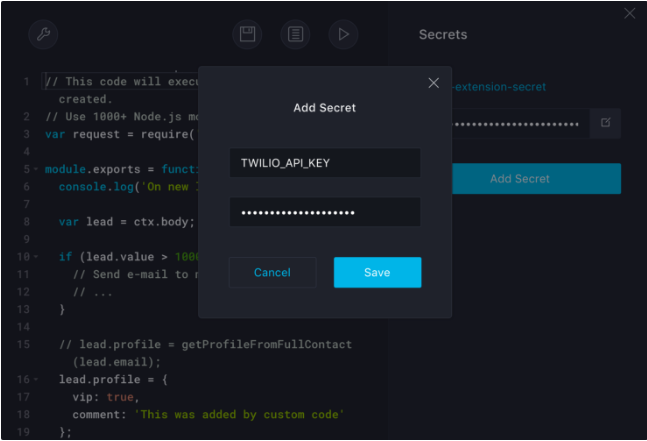
Task: Collapse the fold arrow on line 10
Action: click(36, 257)
